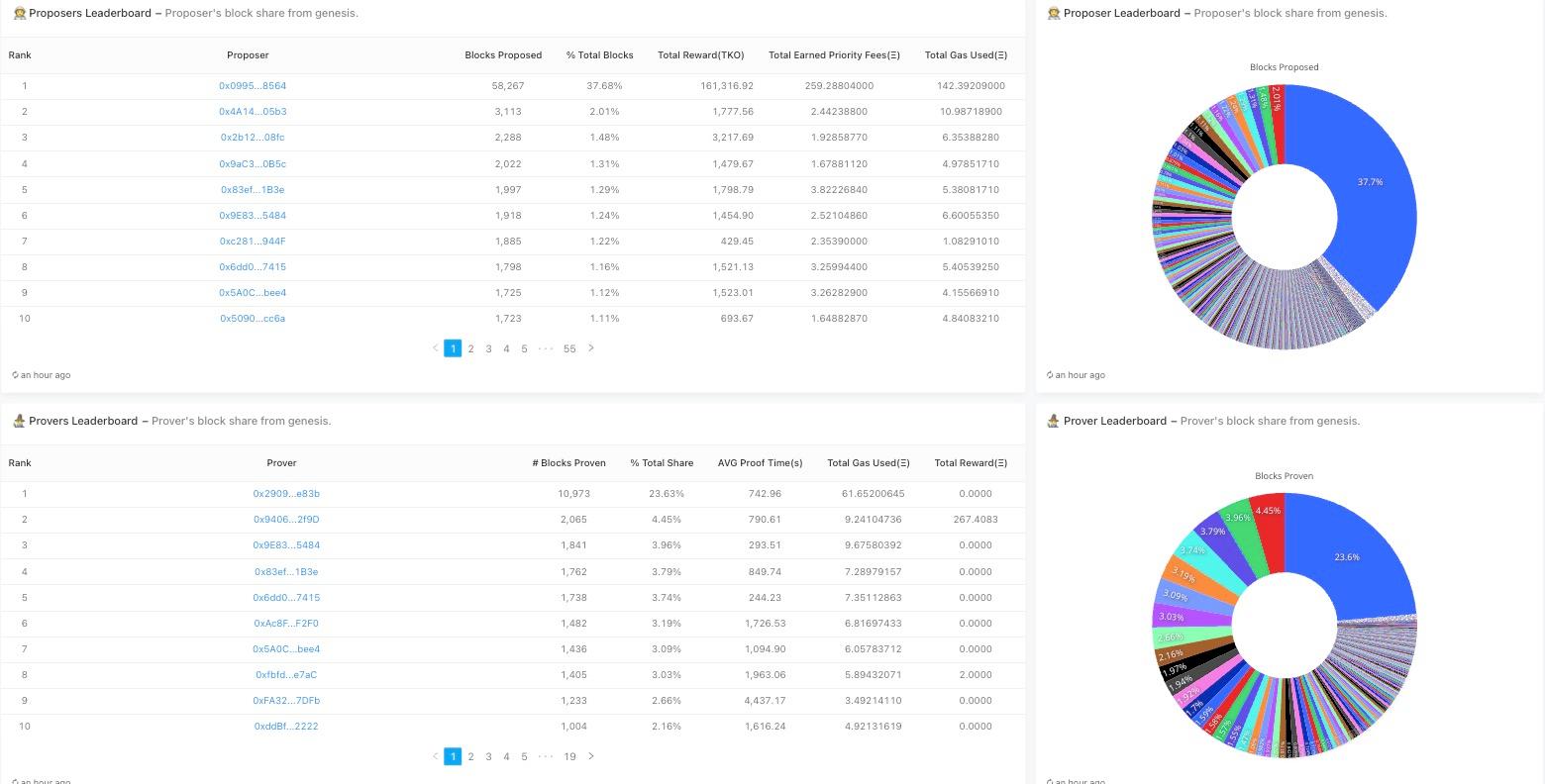Open prover address 0xddBf...2222
Viewport: 1545px width, 784px height.
tap(286, 727)
